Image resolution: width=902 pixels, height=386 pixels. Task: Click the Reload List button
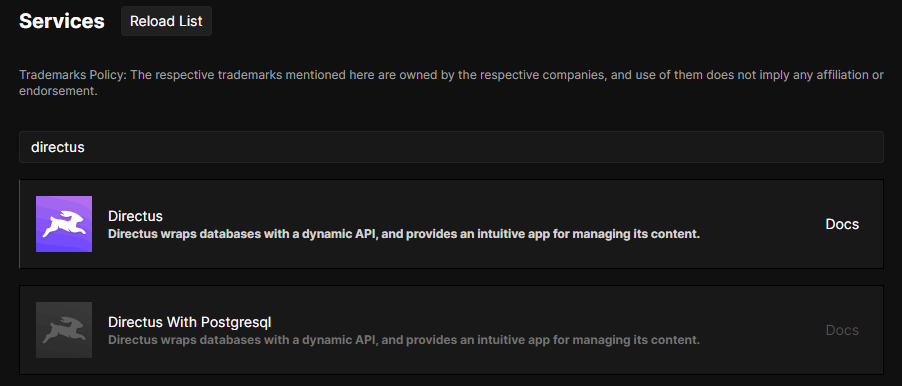pyautogui.click(x=166, y=21)
